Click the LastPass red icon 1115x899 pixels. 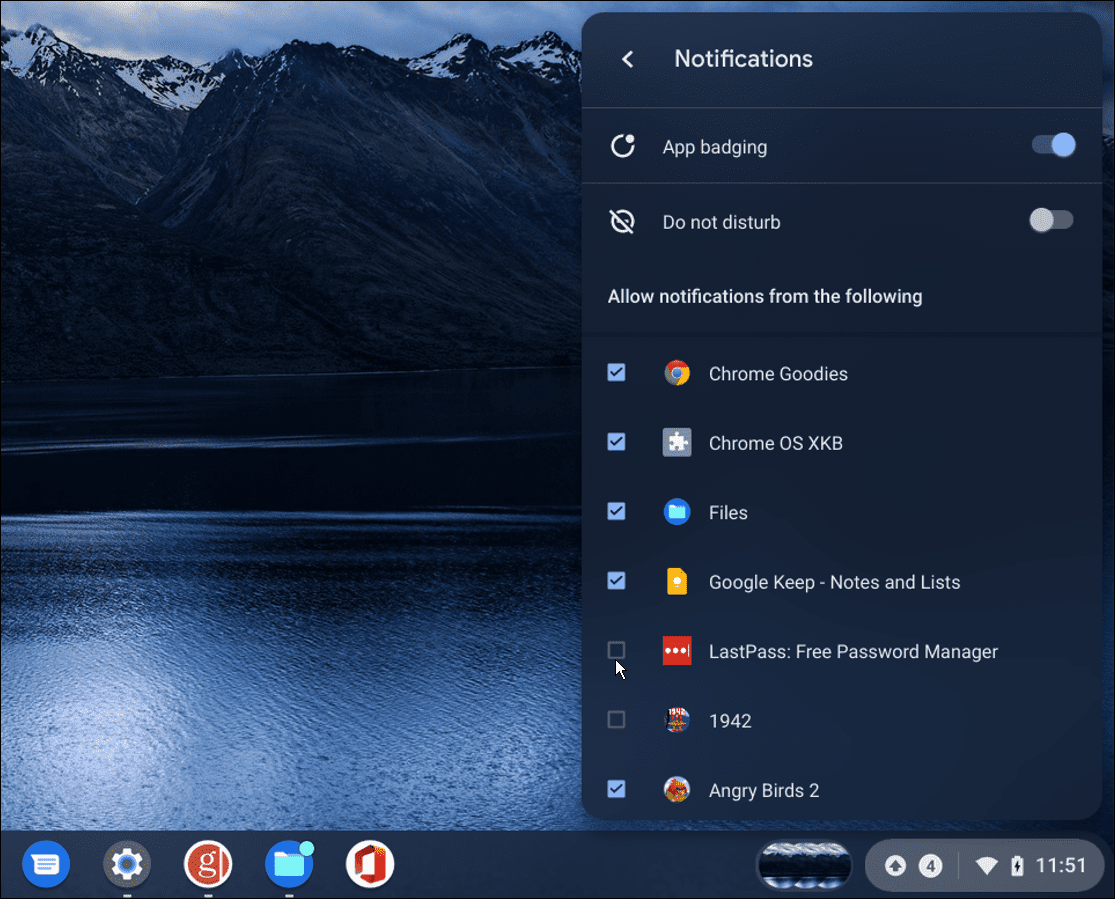tap(677, 650)
